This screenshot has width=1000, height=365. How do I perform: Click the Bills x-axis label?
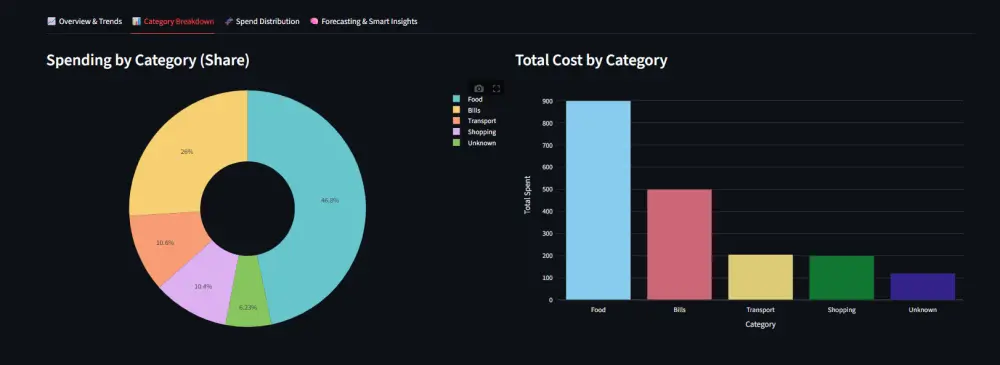[679, 310]
